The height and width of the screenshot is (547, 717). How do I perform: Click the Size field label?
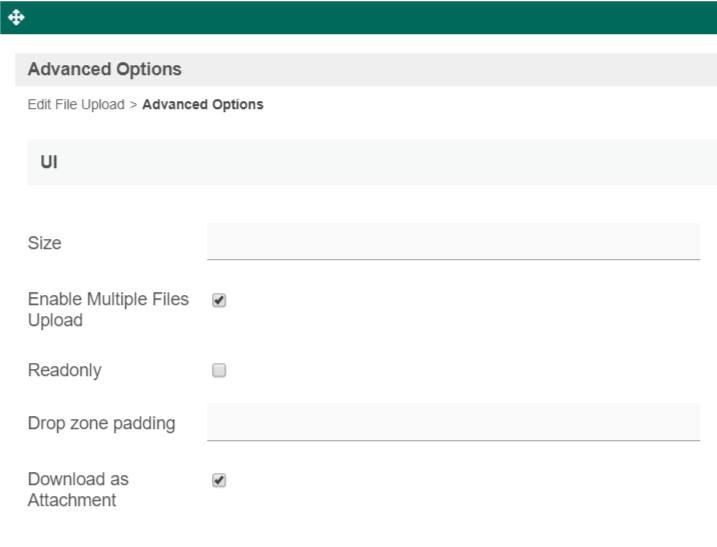pos(45,243)
